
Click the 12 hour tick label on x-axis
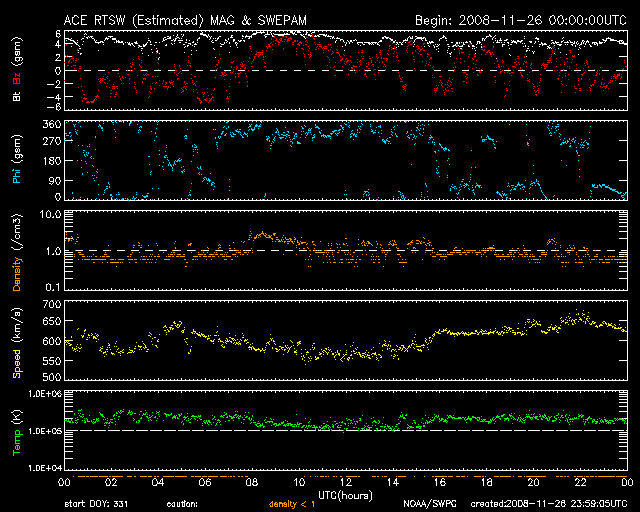coord(345,483)
